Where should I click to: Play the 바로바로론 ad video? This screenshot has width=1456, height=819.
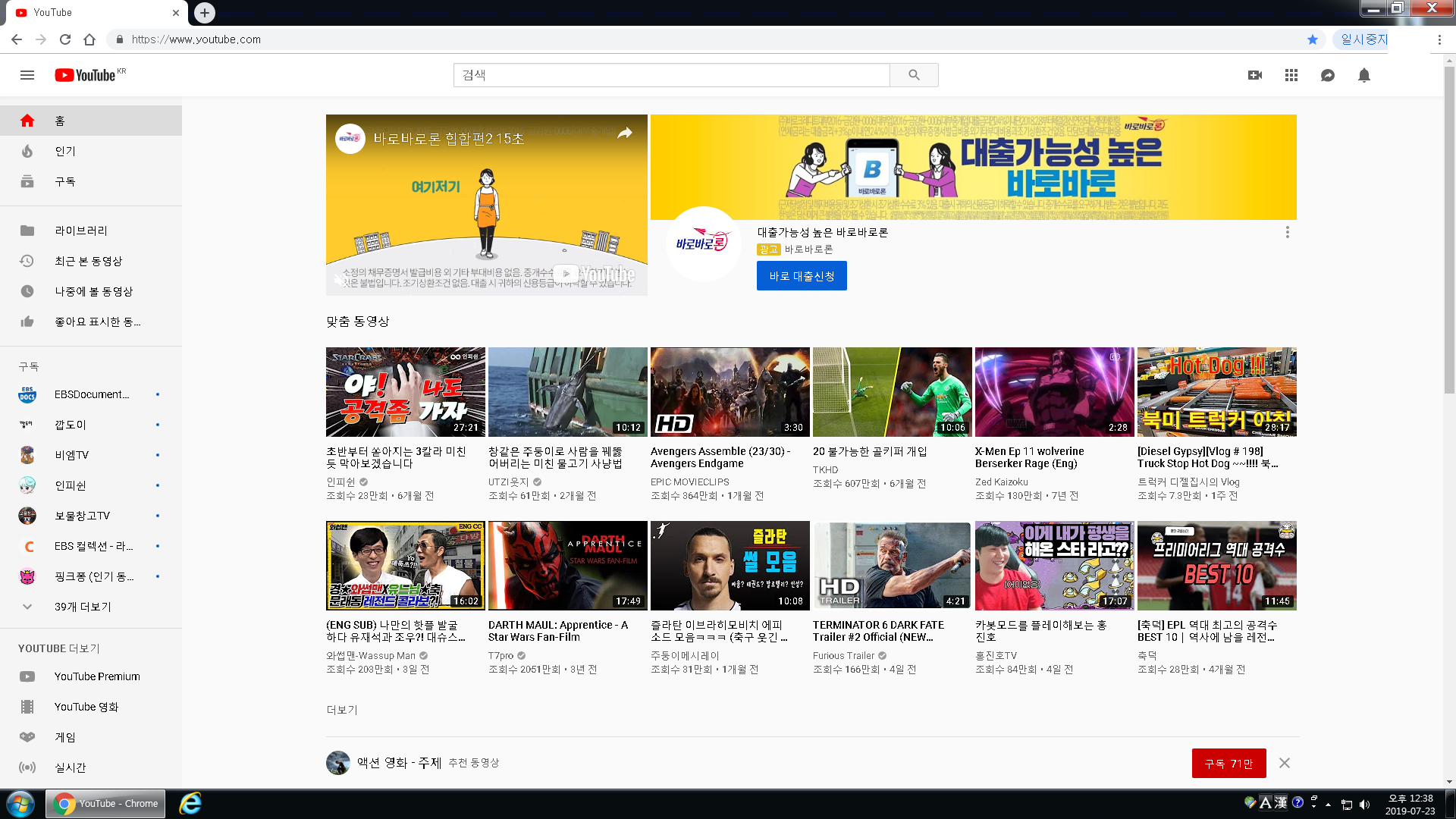(487, 205)
